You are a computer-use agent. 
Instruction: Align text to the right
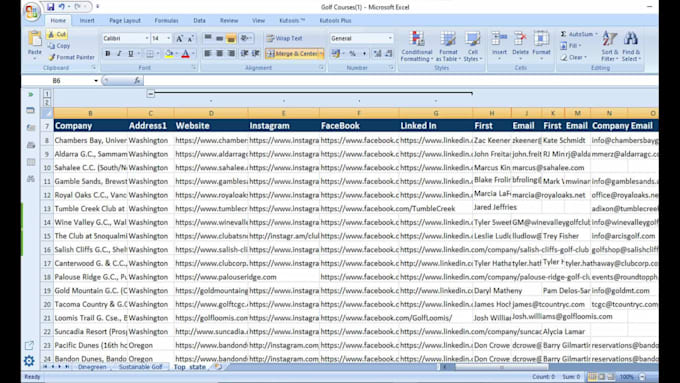(x=231, y=53)
